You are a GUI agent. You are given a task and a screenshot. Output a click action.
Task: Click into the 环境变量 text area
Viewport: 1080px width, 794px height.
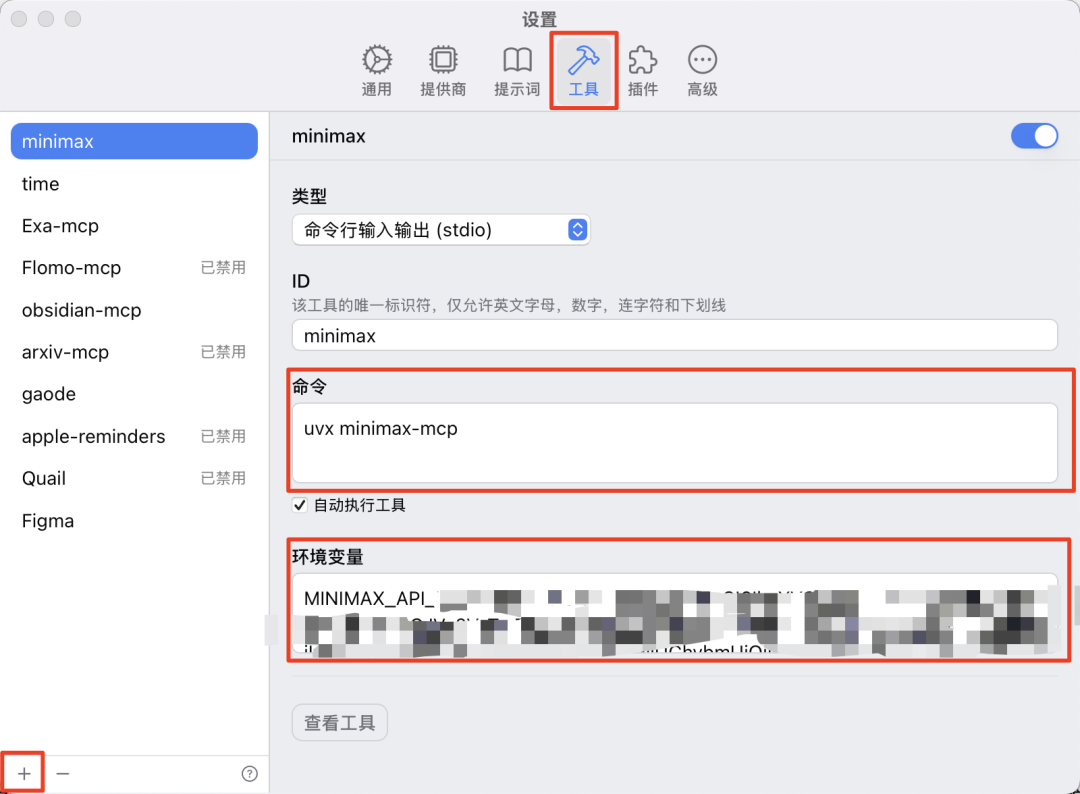pyautogui.click(x=675, y=613)
